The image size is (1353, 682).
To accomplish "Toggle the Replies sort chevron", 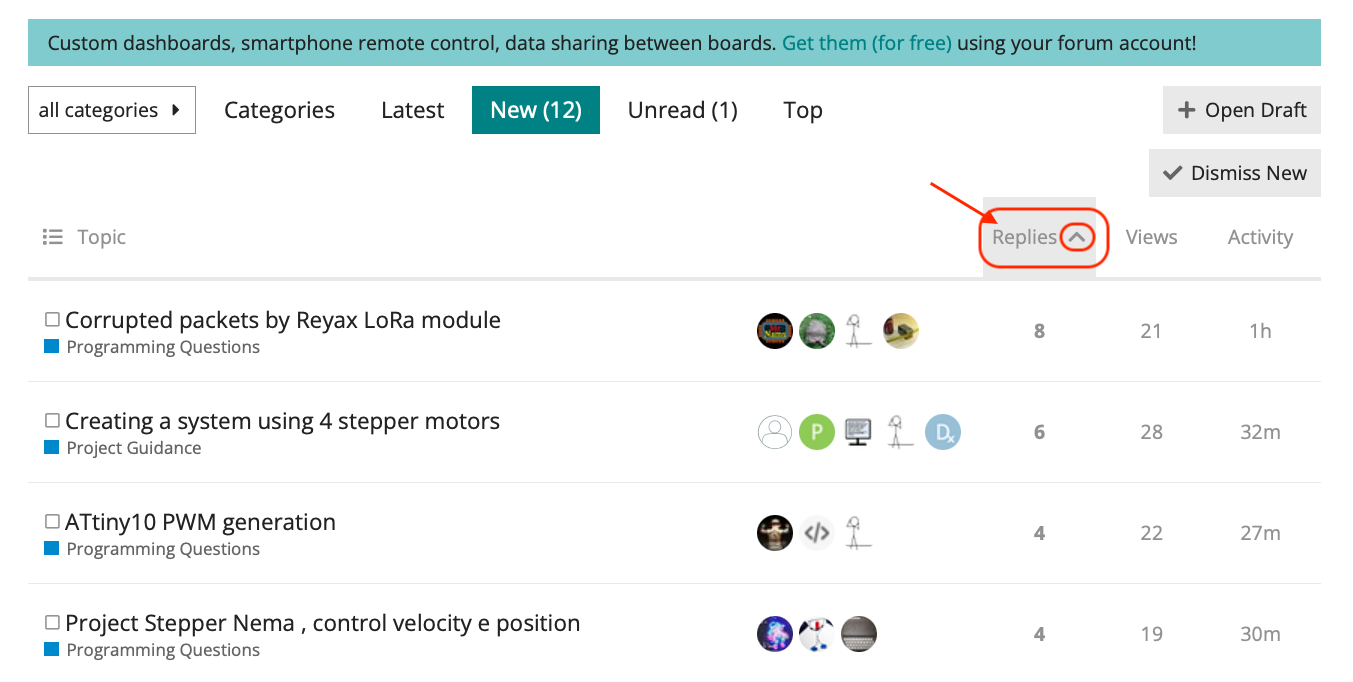I will (x=1077, y=237).
